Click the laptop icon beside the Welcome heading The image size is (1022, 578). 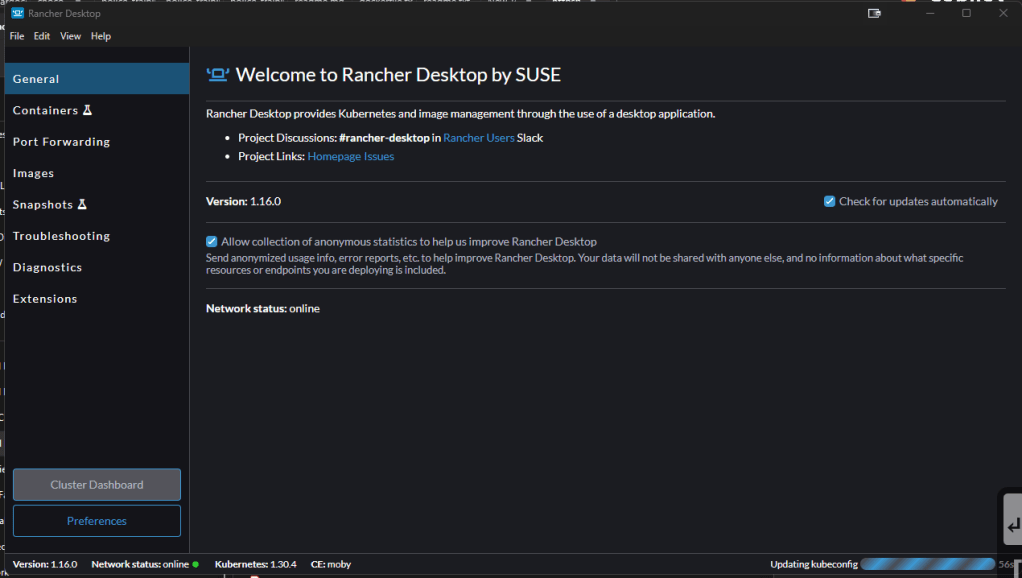pyautogui.click(x=218, y=75)
